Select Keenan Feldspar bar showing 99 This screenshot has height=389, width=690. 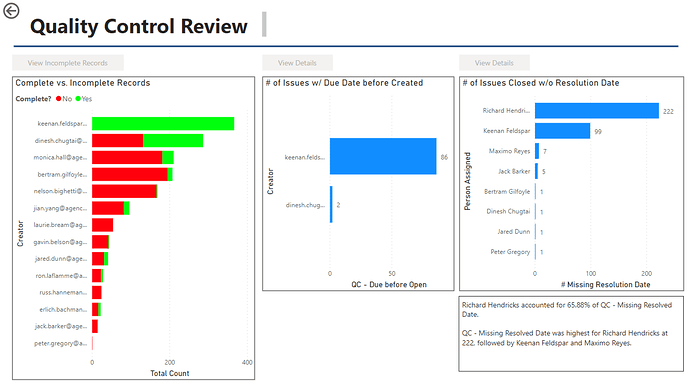(x=562, y=131)
